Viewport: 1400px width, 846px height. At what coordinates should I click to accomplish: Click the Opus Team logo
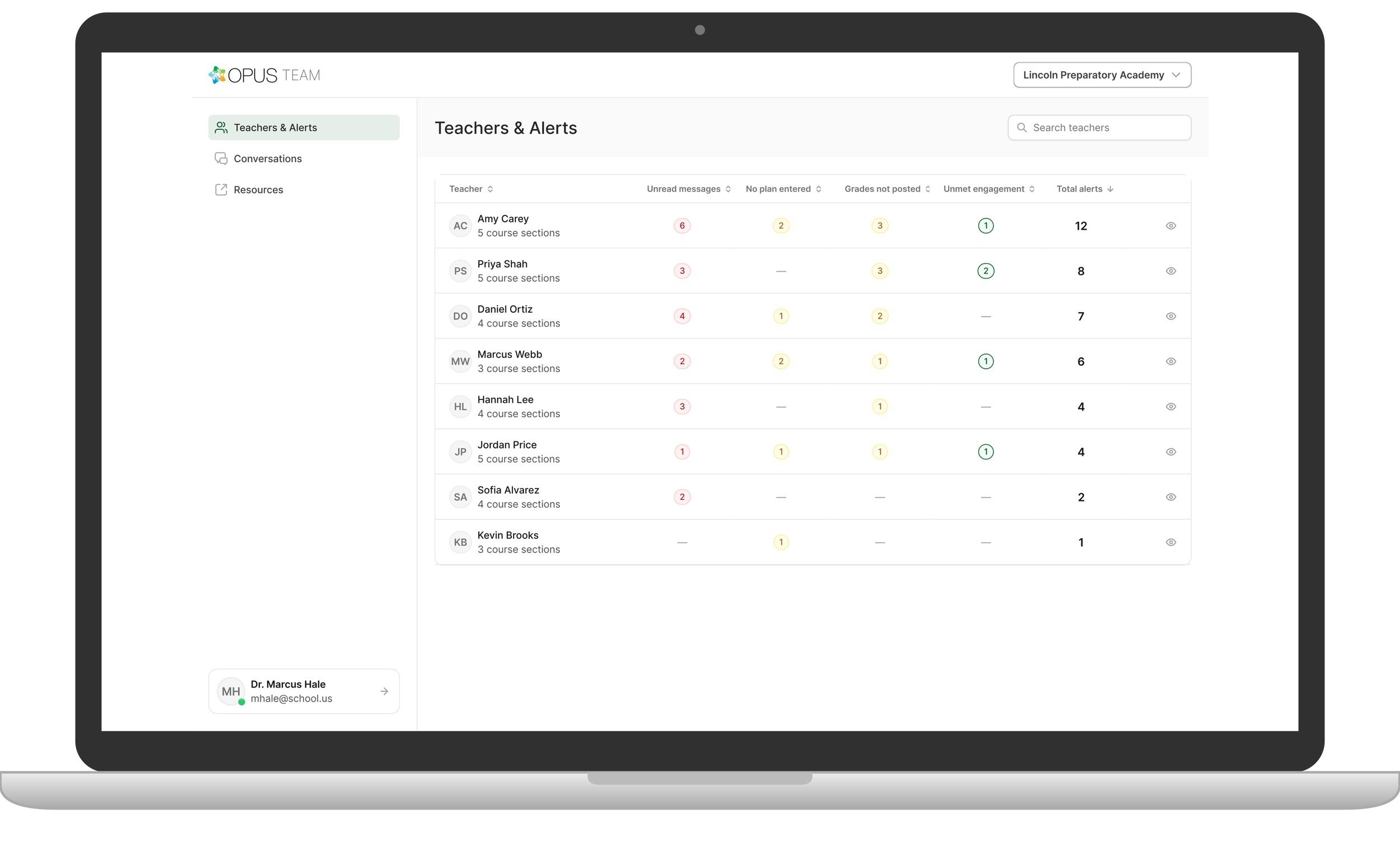coord(264,75)
